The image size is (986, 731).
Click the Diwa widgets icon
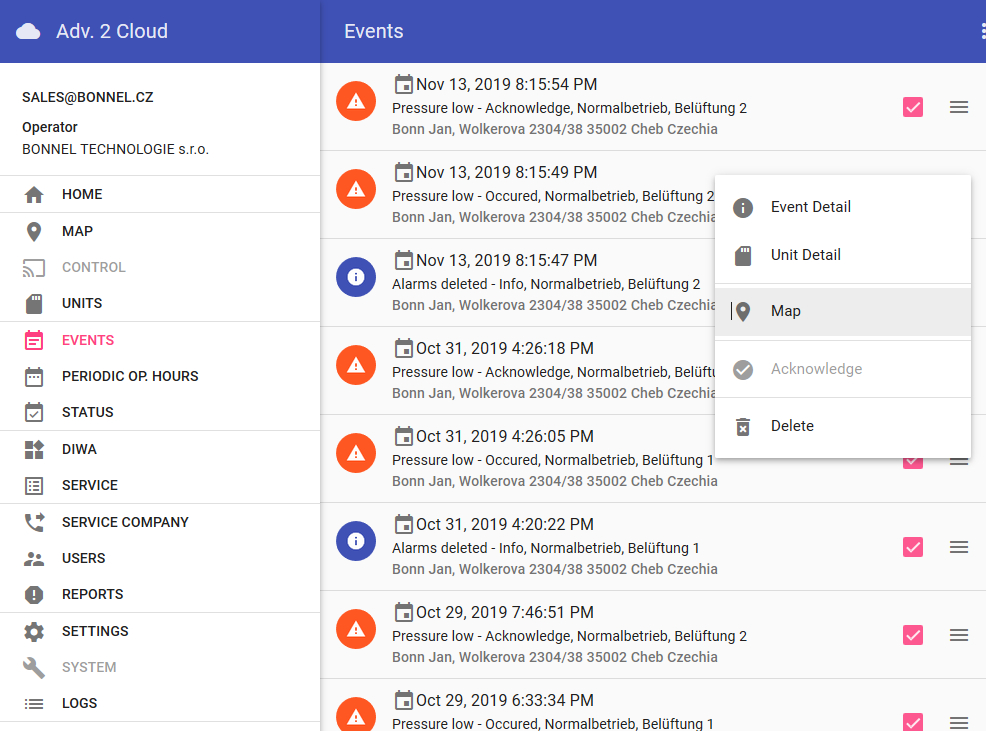coord(34,449)
